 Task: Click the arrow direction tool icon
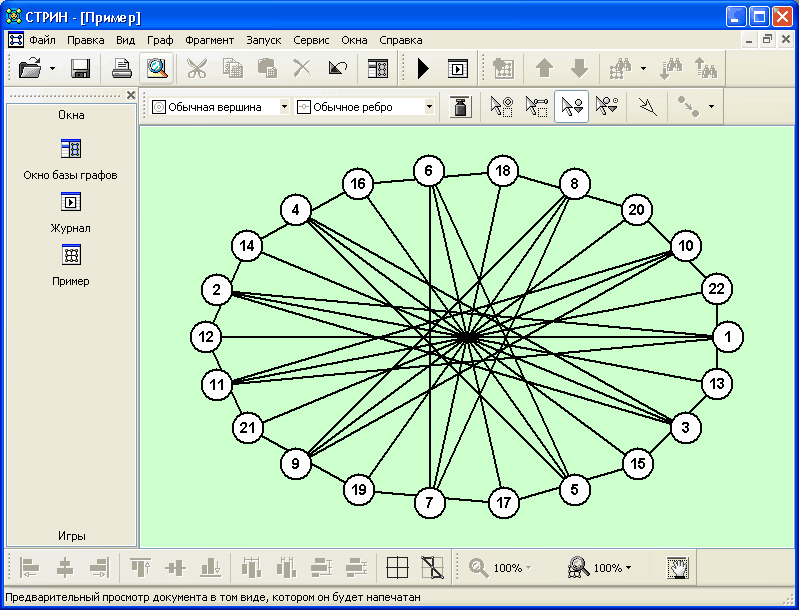point(648,107)
